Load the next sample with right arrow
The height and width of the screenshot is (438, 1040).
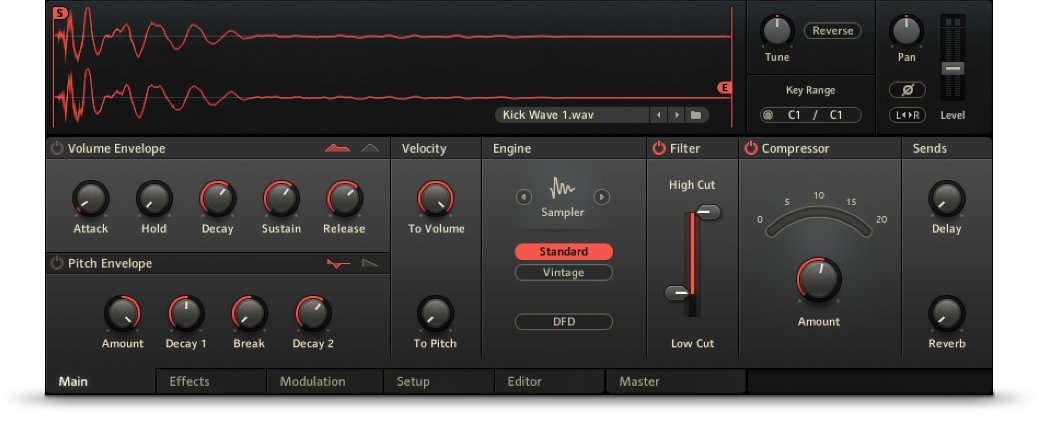coord(676,115)
